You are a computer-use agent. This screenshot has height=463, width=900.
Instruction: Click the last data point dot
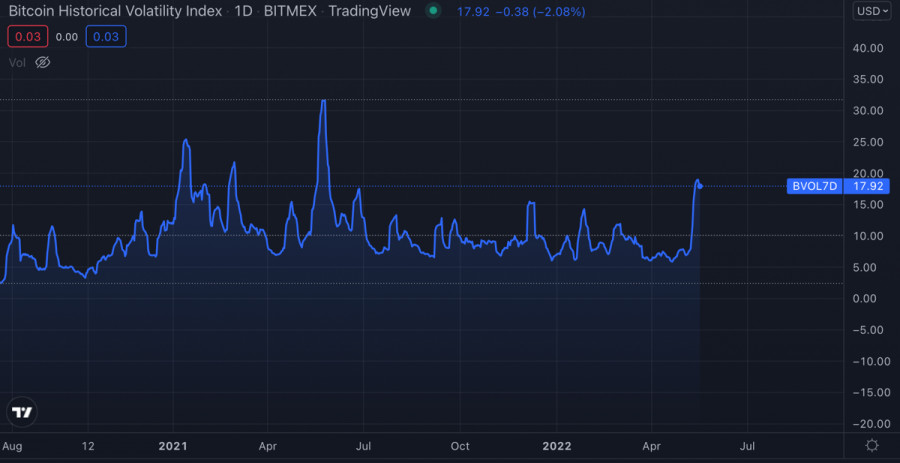click(700, 185)
